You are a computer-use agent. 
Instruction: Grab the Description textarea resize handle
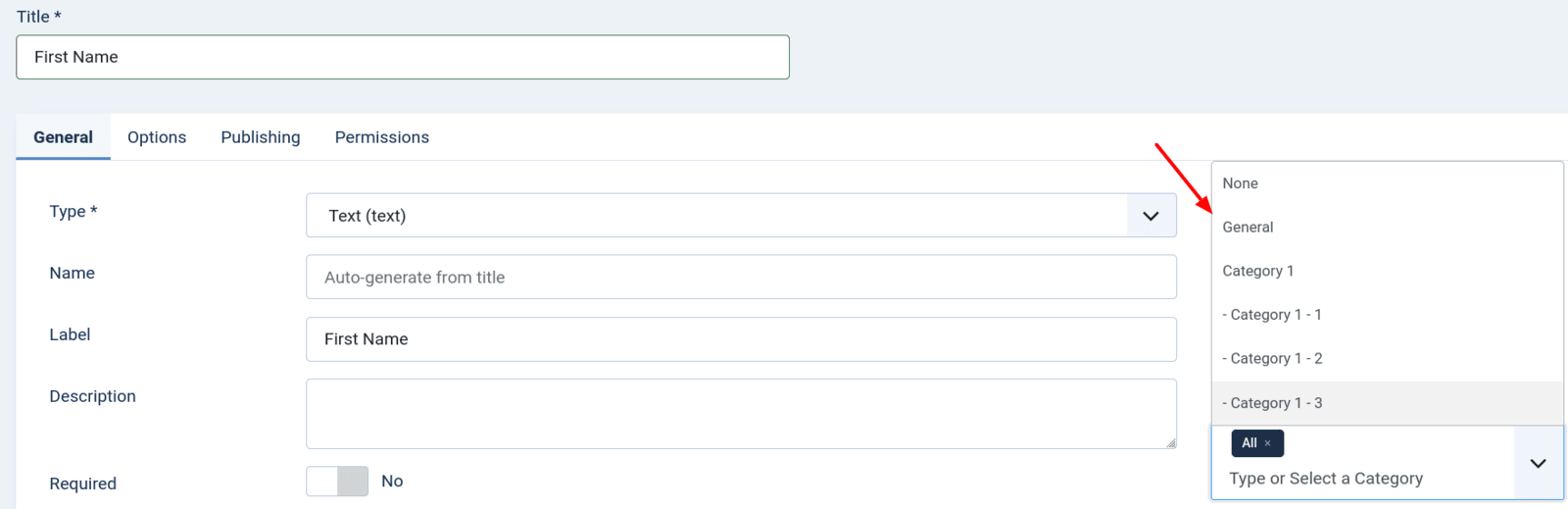(1171, 443)
